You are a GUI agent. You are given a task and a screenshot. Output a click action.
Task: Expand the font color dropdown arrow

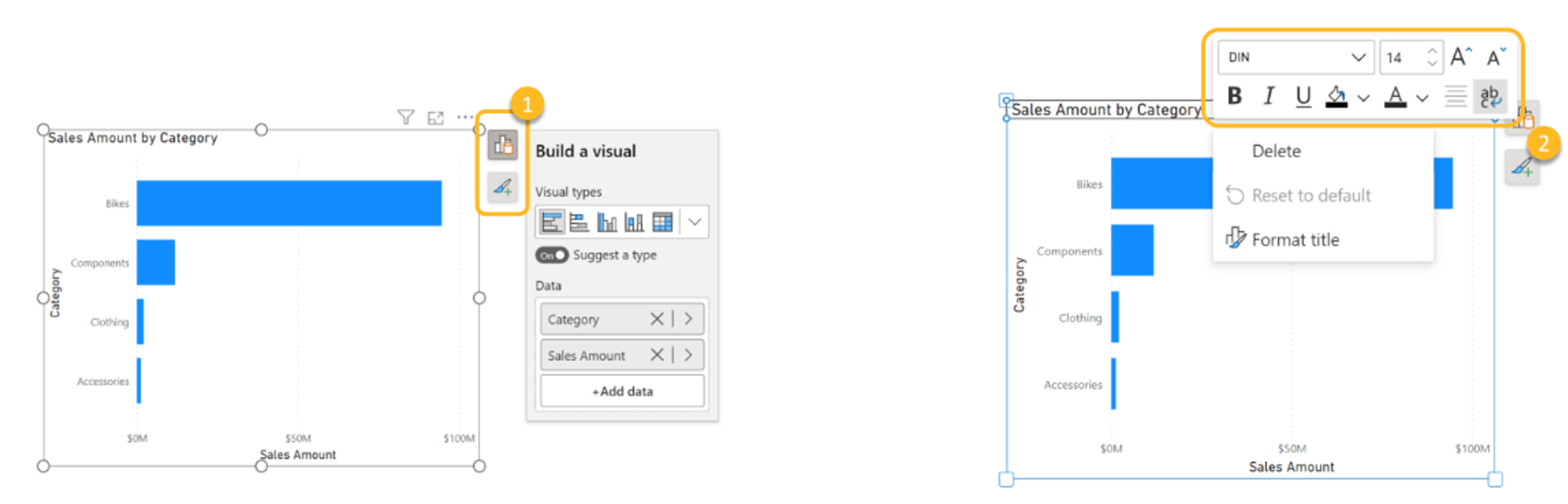1422,98
